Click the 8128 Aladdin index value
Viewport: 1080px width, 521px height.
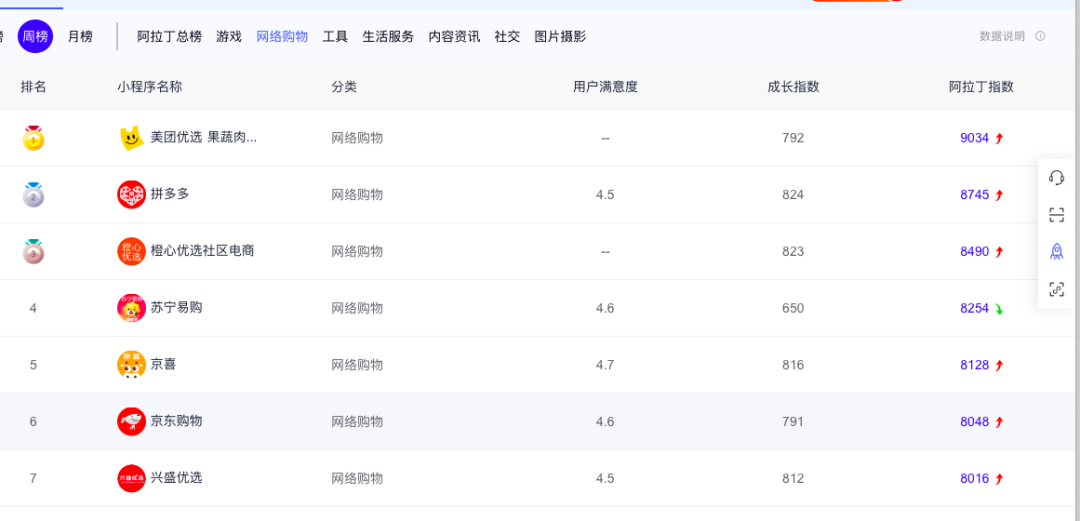click(x=975, y=365)
